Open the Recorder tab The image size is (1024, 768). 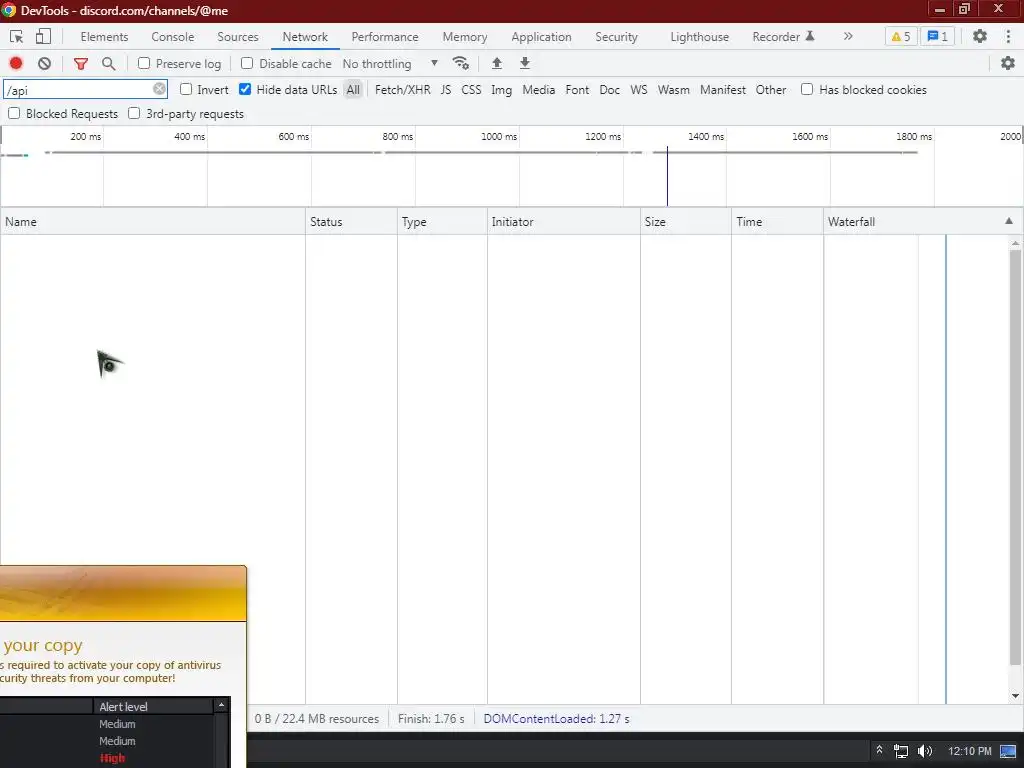tap(783, 37)
